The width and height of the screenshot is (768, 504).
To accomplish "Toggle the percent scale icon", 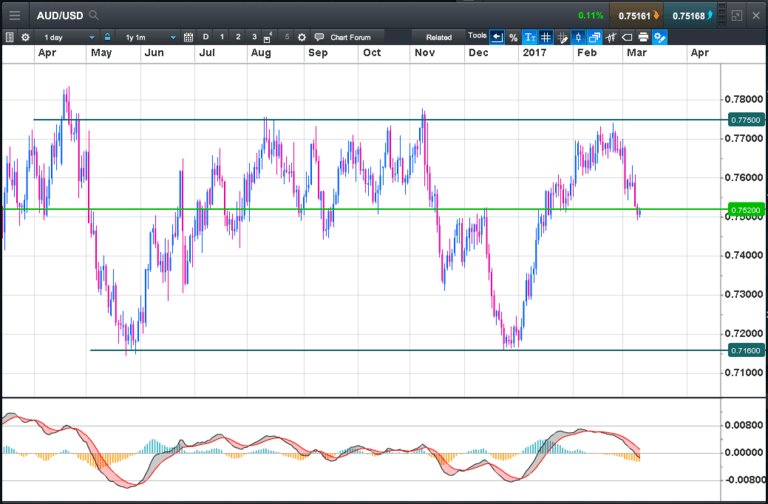I will click(x=513, y=37).
